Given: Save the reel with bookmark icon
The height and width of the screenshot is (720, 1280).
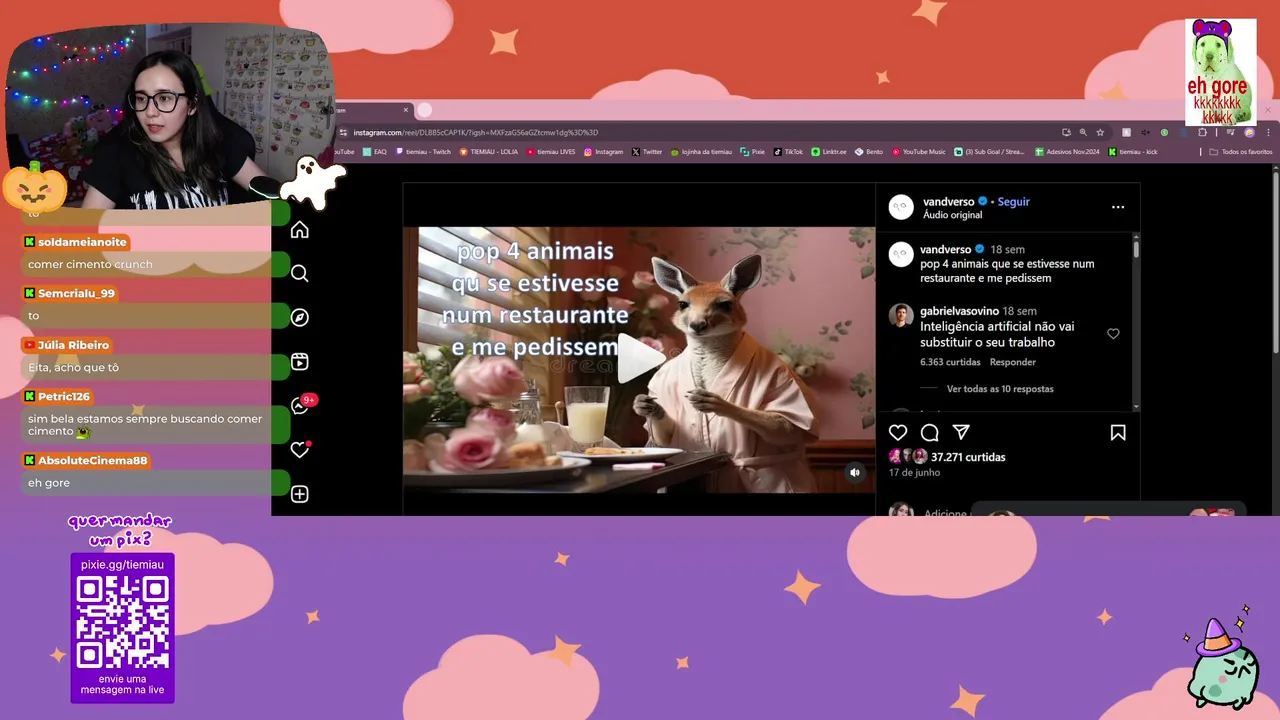Looking at the screenshot, I should click(x=1118, y=432).
